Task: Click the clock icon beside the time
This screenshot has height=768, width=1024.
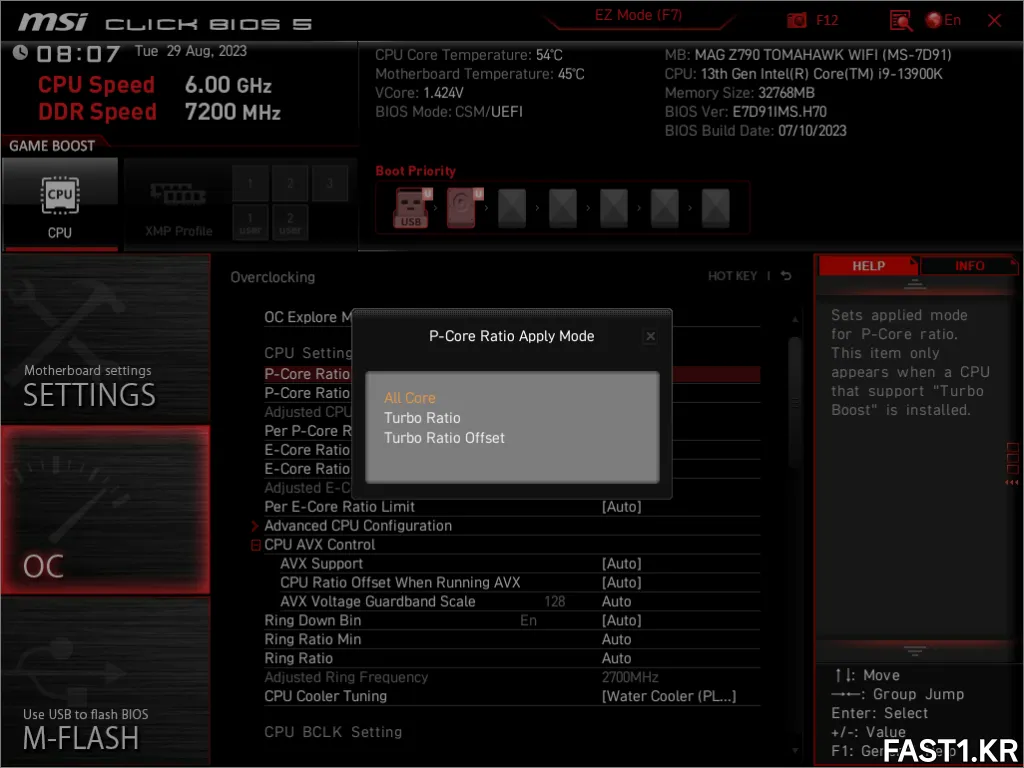Action: click(20, 52)
